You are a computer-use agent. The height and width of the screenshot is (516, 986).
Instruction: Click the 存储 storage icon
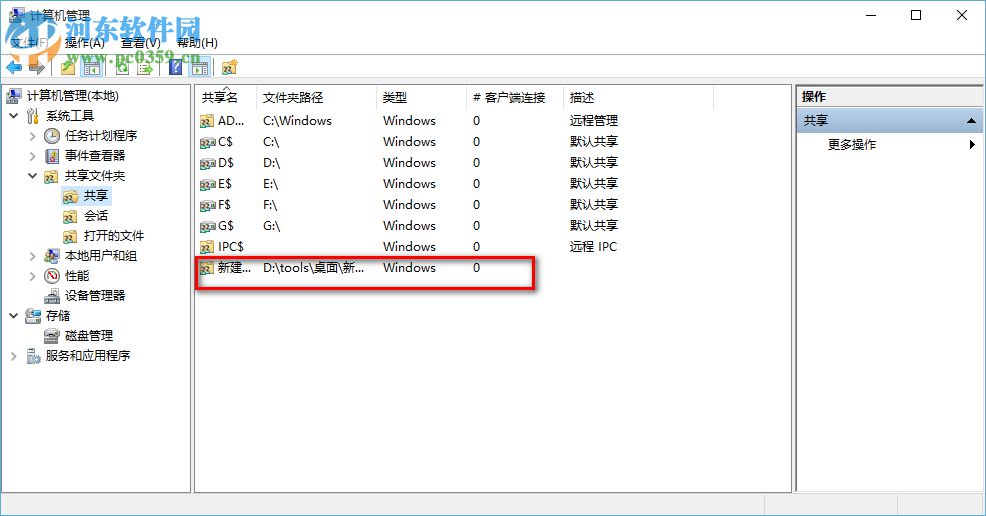[x=33, y=316]
